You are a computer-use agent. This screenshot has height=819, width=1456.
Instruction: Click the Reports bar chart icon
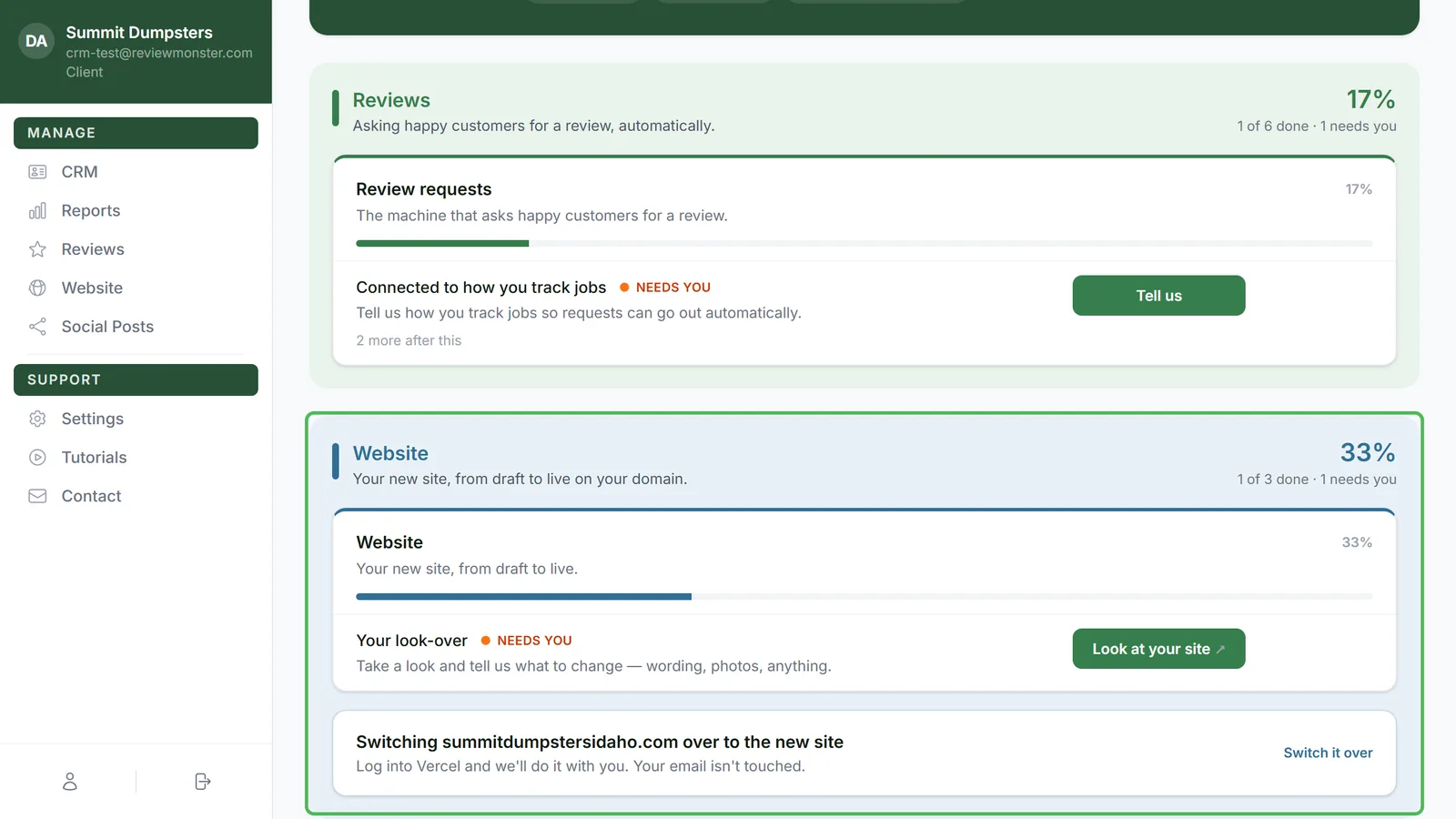(37, 211)
